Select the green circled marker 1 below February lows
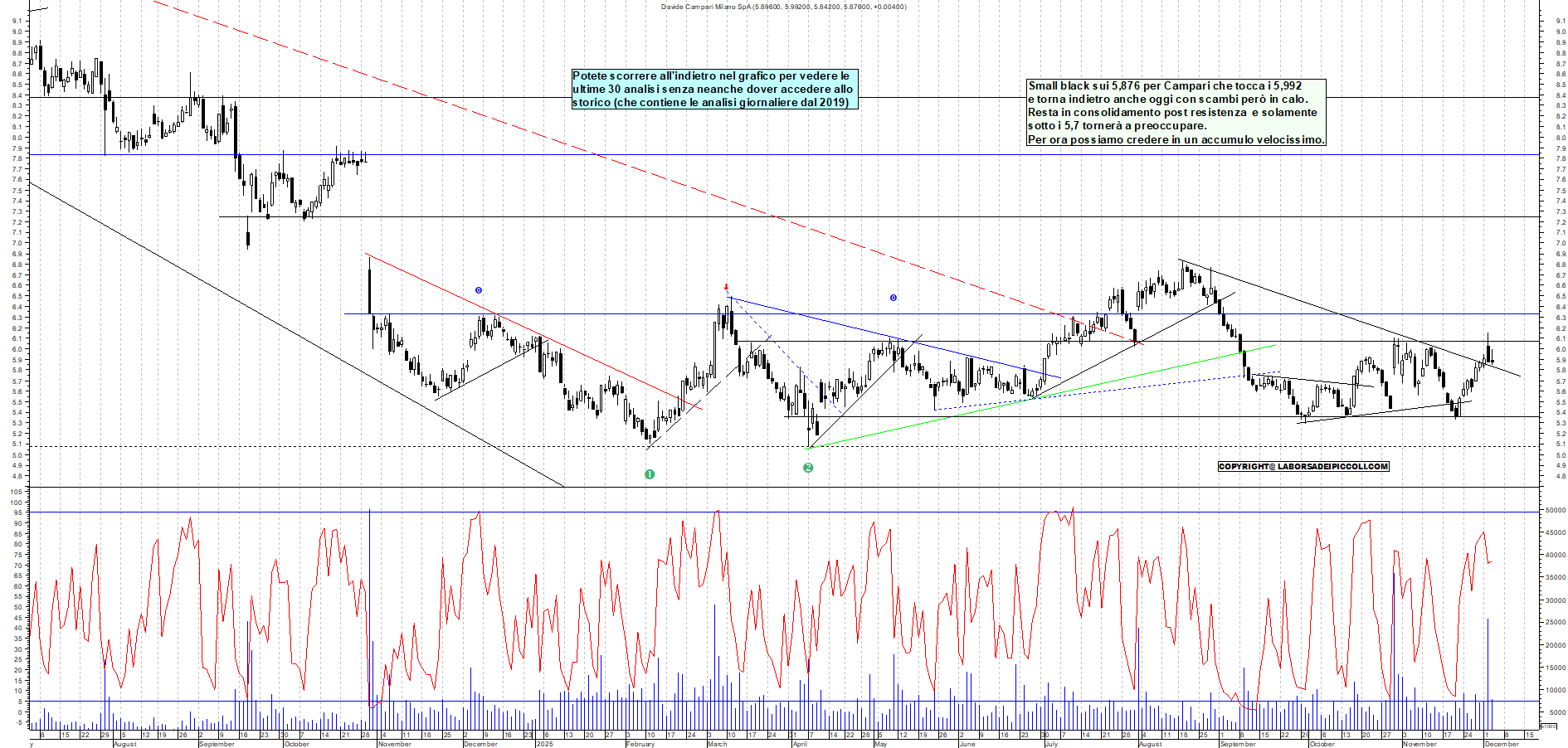The image size is (1568, 748). click(x=650, y=474)
